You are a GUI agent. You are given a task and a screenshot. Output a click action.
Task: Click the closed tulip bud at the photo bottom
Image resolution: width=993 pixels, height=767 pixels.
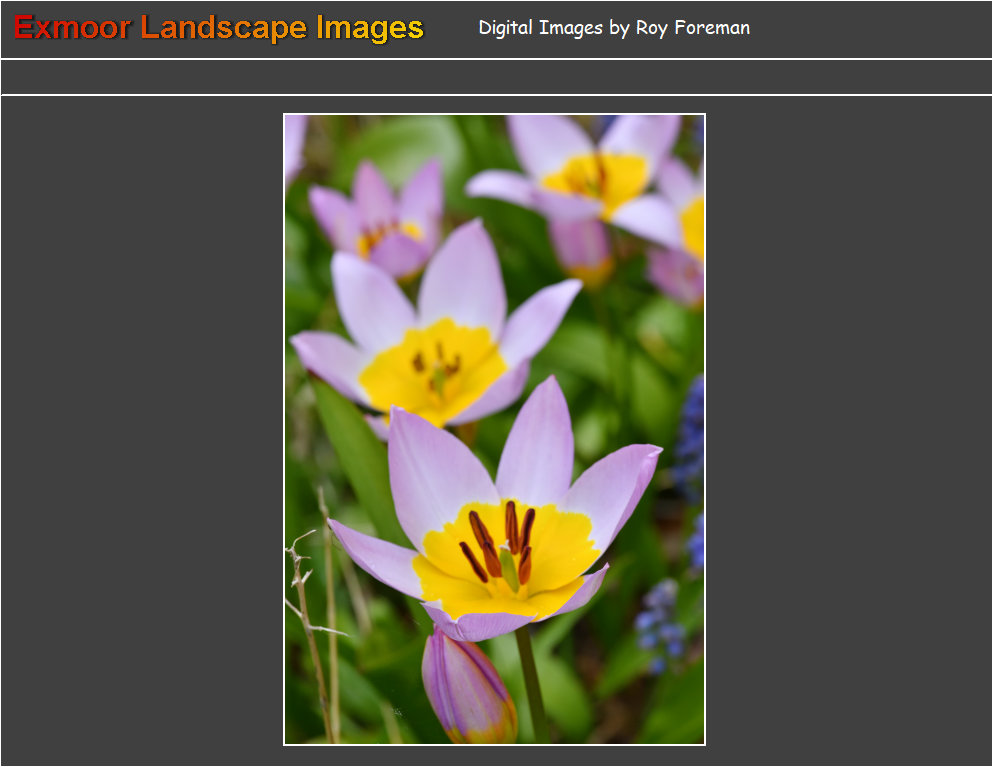466,690
